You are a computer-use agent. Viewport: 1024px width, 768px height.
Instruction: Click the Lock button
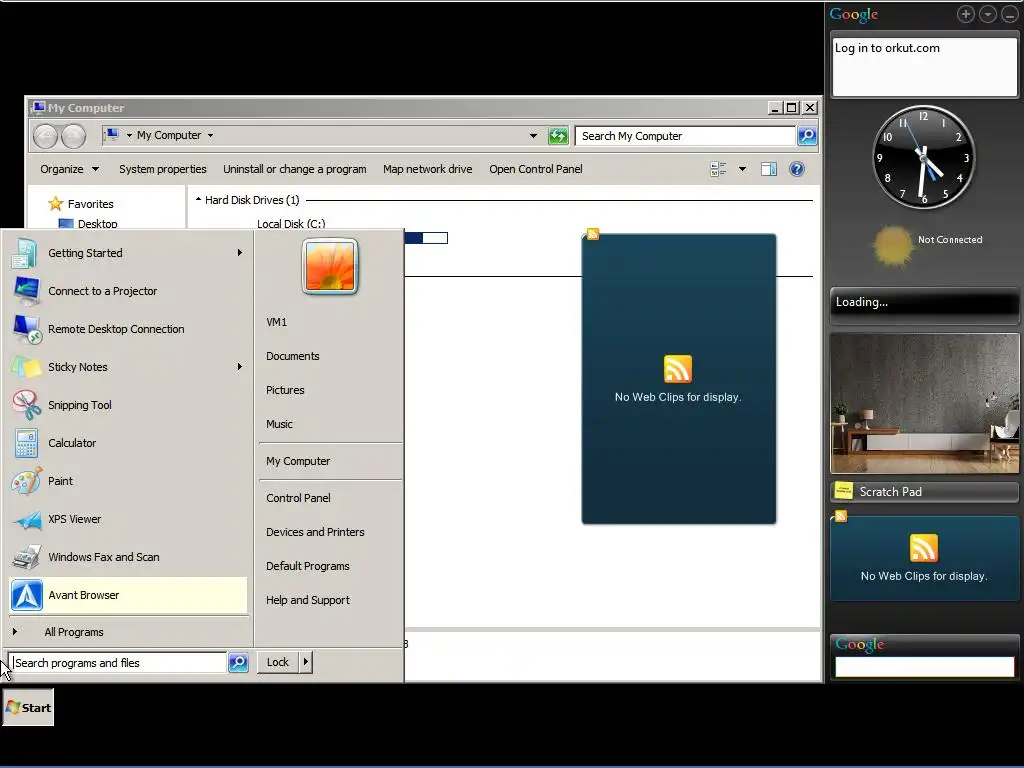coord(278,662)
